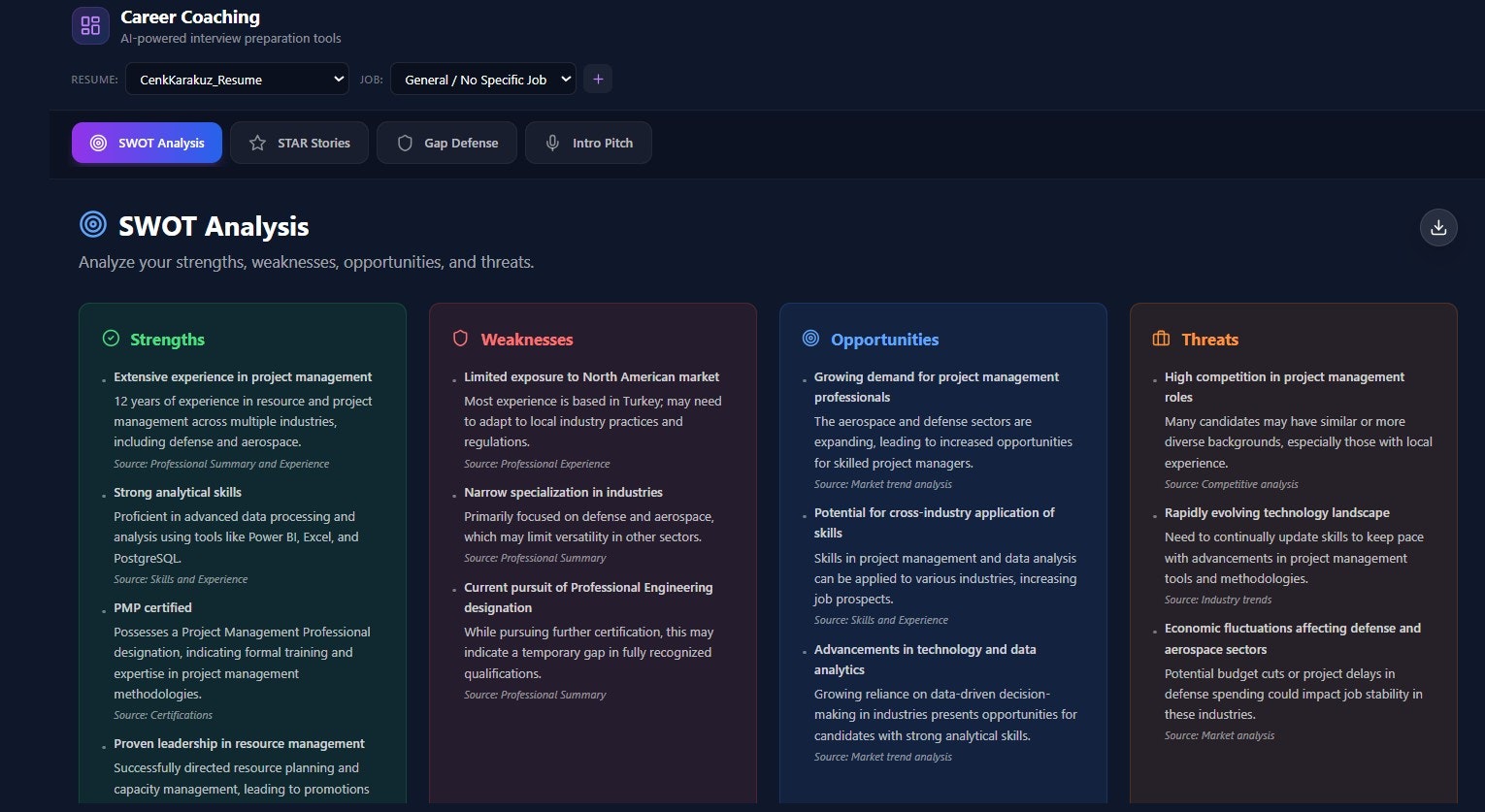The width and height of the screenshot is (1485, 812).
Task: Select 'Economic fluctuations affecting defense and aerospace sectors'
Action: point(1293,638)
